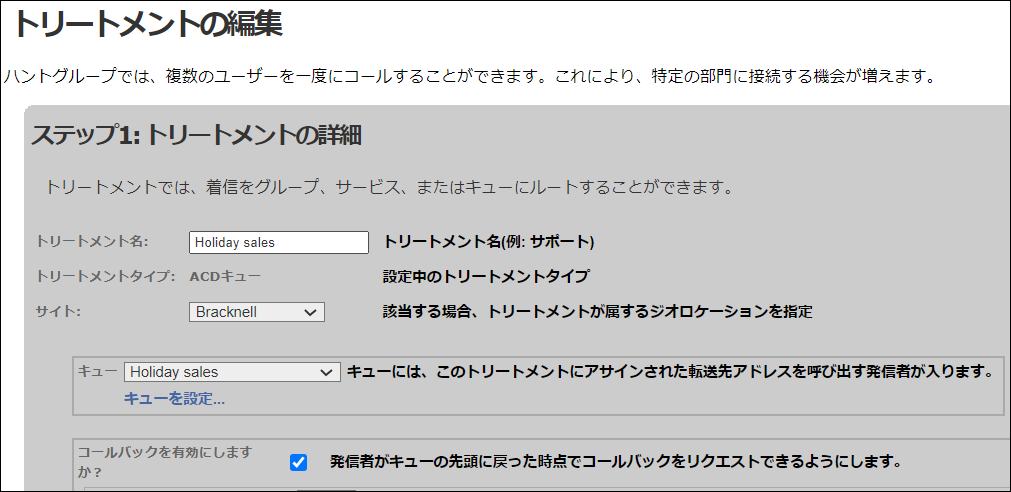Uncheck the コールバックを有効にしますか checkbox
Viewport: 1011px width, 492px height.
[x=299, y=462]
